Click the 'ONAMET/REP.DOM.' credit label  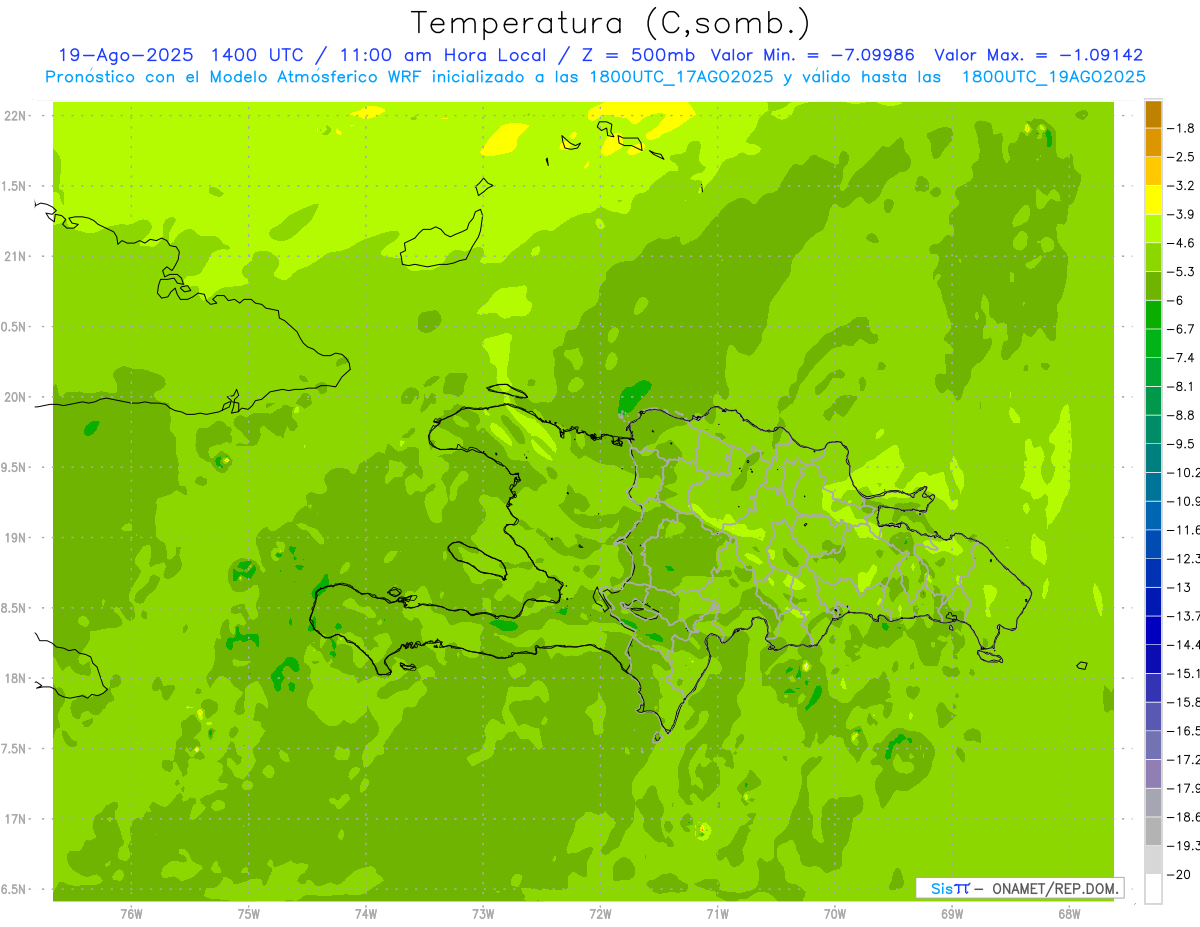[1054, 888]
